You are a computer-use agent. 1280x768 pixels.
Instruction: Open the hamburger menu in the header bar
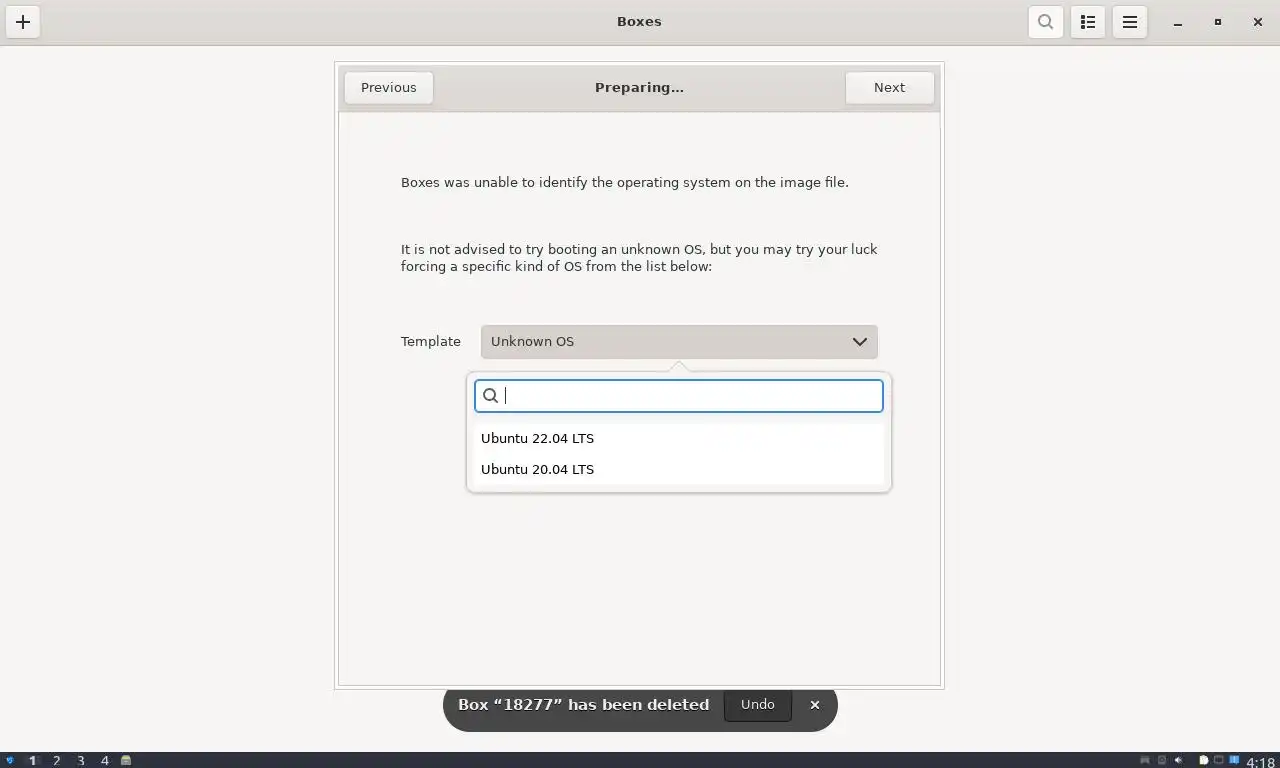(x=1130, y=22)
